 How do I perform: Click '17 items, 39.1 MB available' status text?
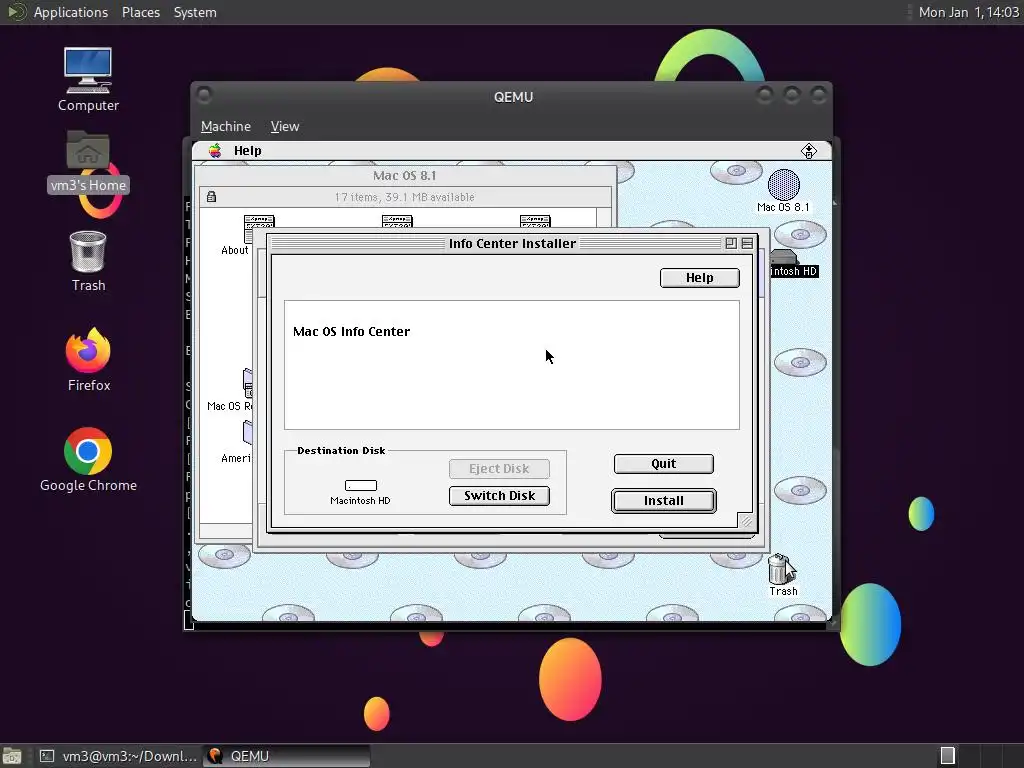404,197
